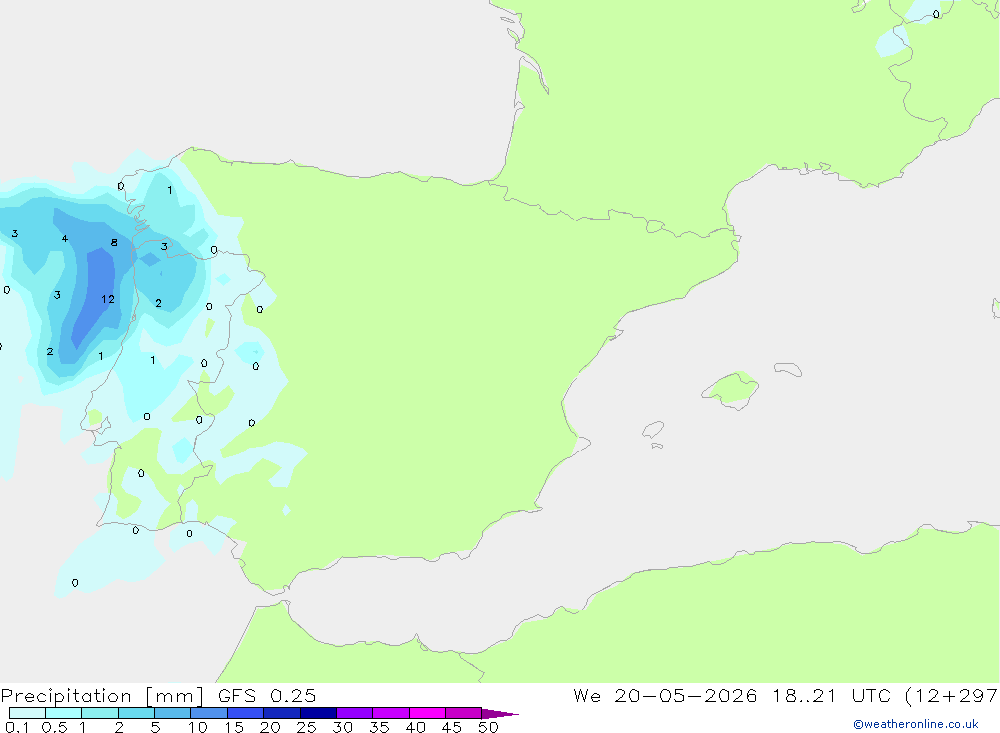Select the "30" legend scale label

pyautogui.click(x=343, y=727)
